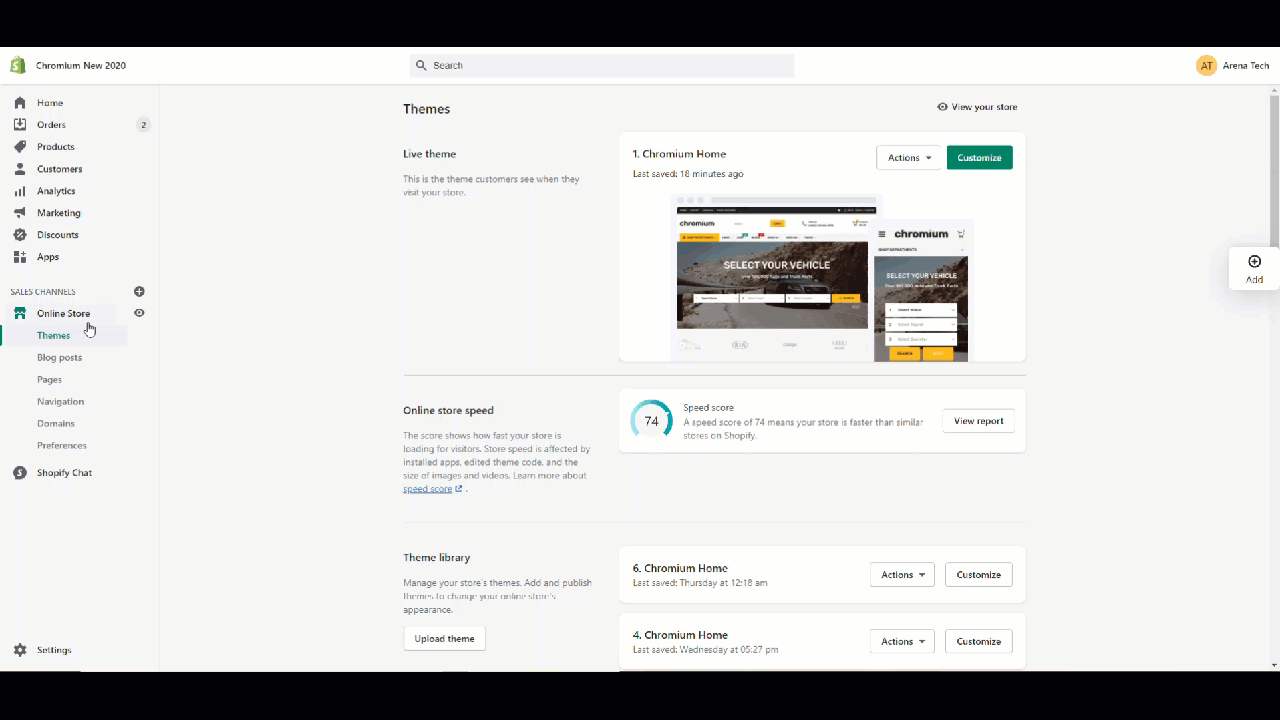Click Upload theme button
This screenshot has width=1280, height=720.
(444, 639)
